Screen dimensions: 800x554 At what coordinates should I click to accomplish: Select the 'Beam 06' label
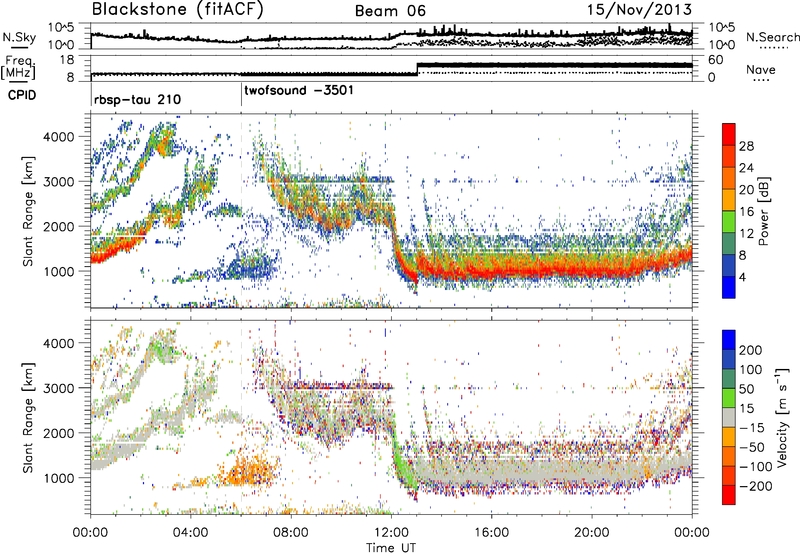(390, 11)
